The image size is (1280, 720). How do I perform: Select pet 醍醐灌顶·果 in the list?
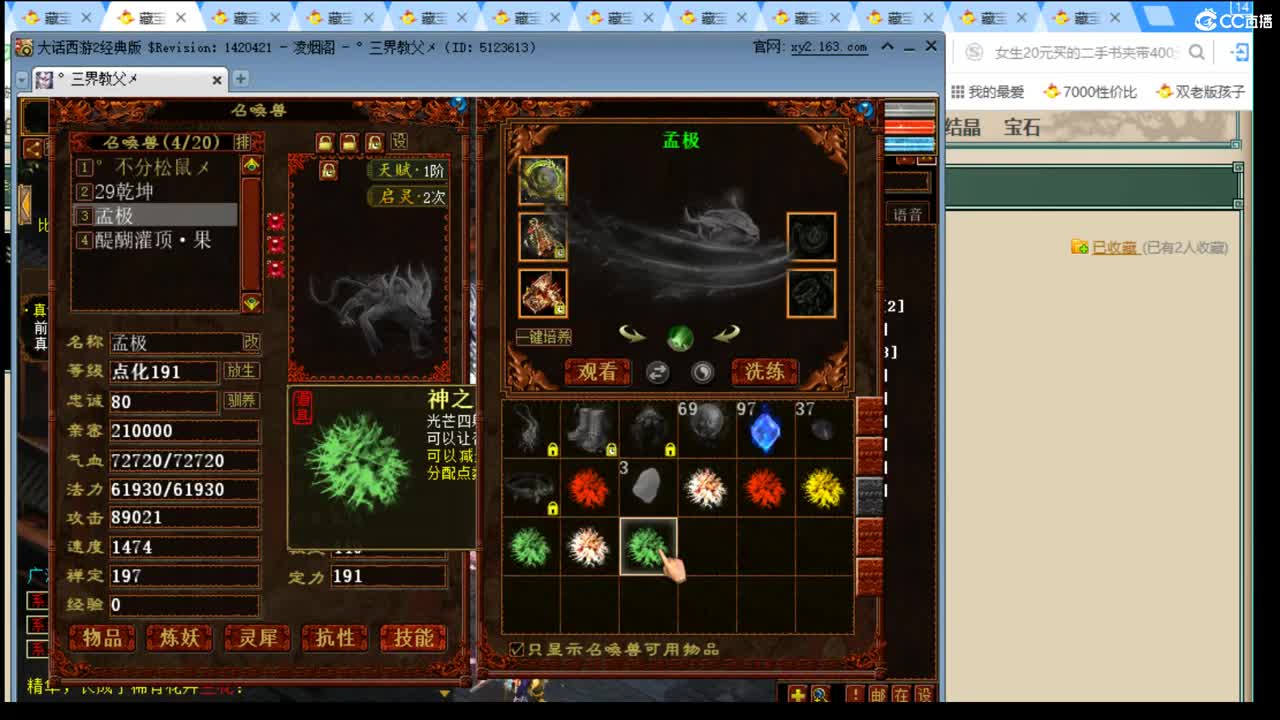pyautogui.click(x=155, y=240)
